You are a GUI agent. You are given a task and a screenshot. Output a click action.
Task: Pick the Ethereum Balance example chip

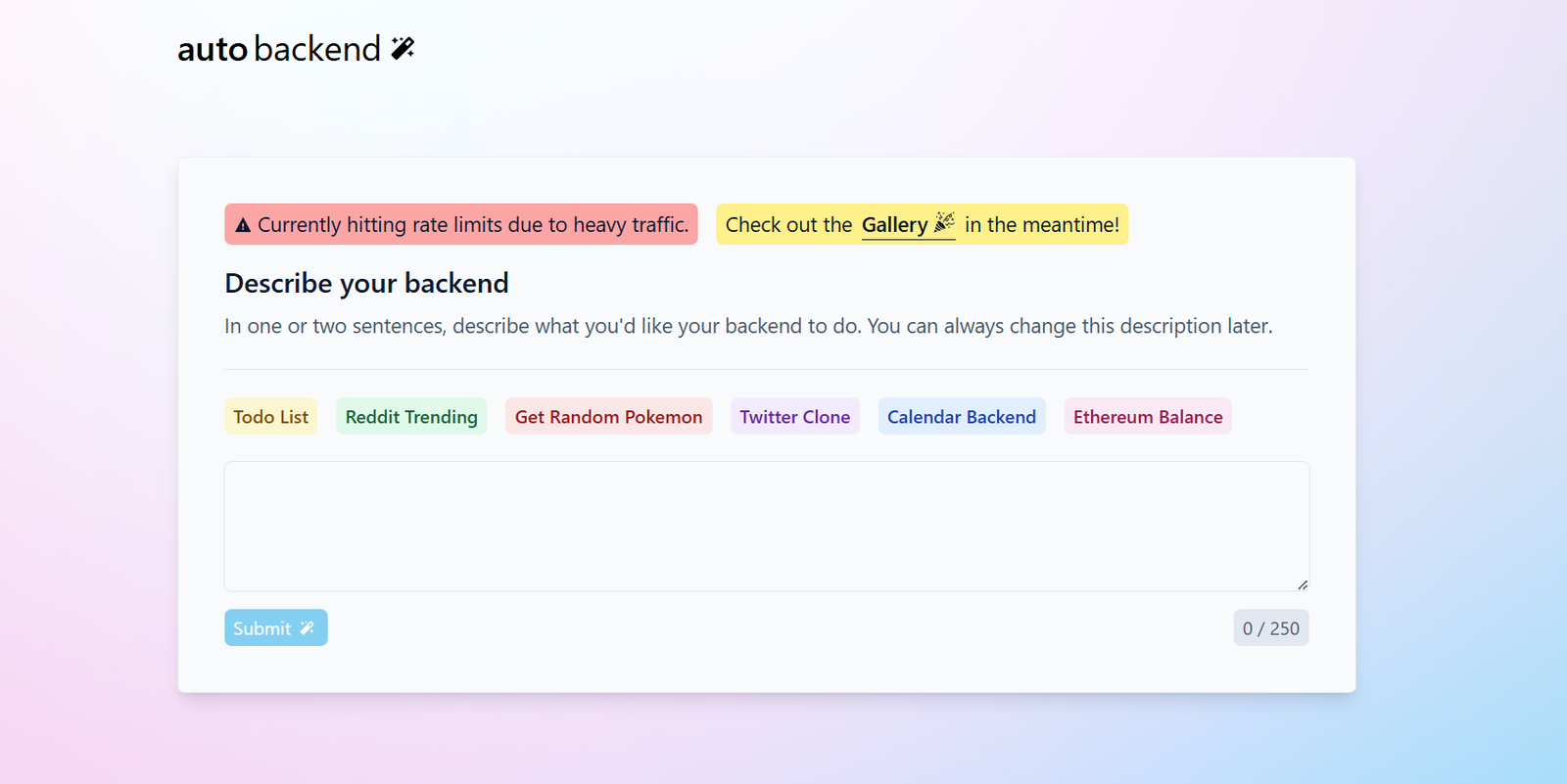(1147, 417)
